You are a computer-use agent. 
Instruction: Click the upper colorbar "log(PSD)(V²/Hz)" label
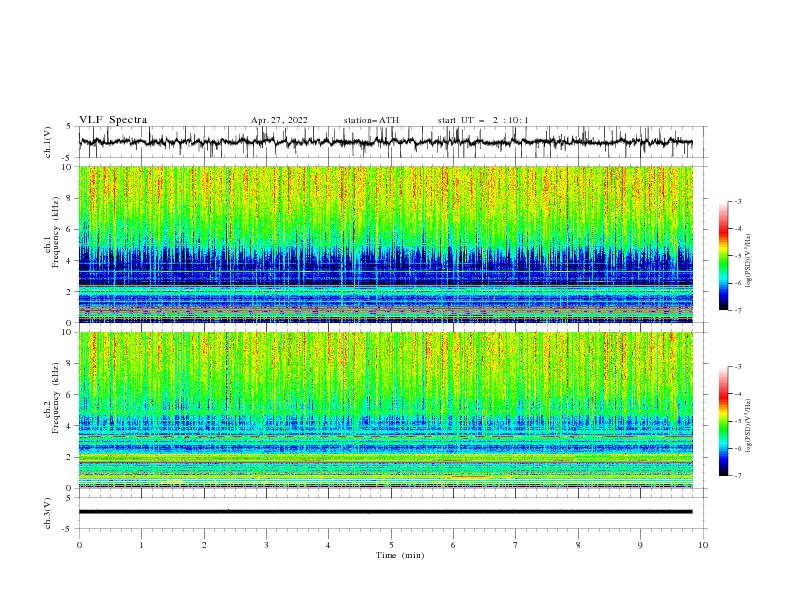pyautogui.click(x=749, y=261)
